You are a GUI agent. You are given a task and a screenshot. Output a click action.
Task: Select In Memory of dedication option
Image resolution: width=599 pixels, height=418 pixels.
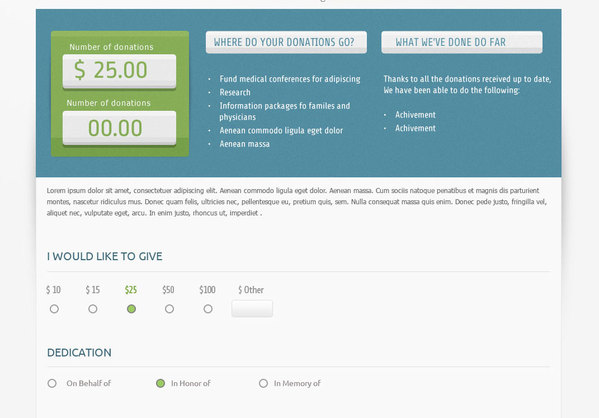(263, 383)
